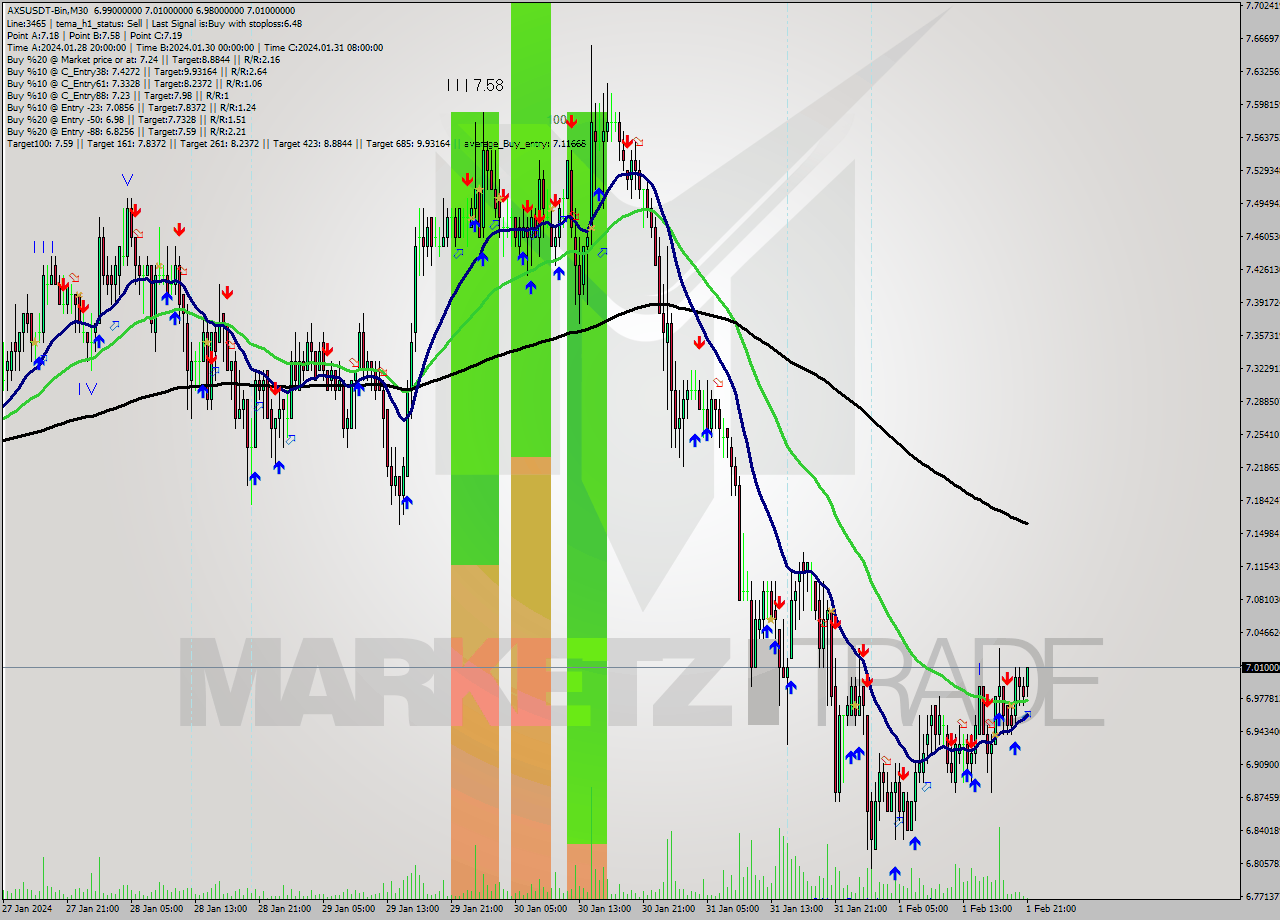Click the 7.18424 price axis label
The height and width of the screenshot is (920, 1280).
point(1260,500)
